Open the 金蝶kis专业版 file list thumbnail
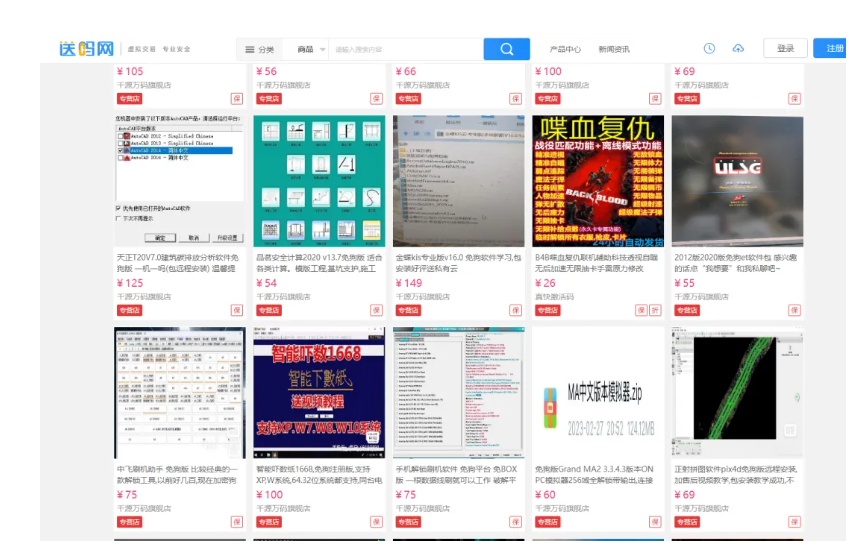 pyautogui.click(x=458, y=181)
